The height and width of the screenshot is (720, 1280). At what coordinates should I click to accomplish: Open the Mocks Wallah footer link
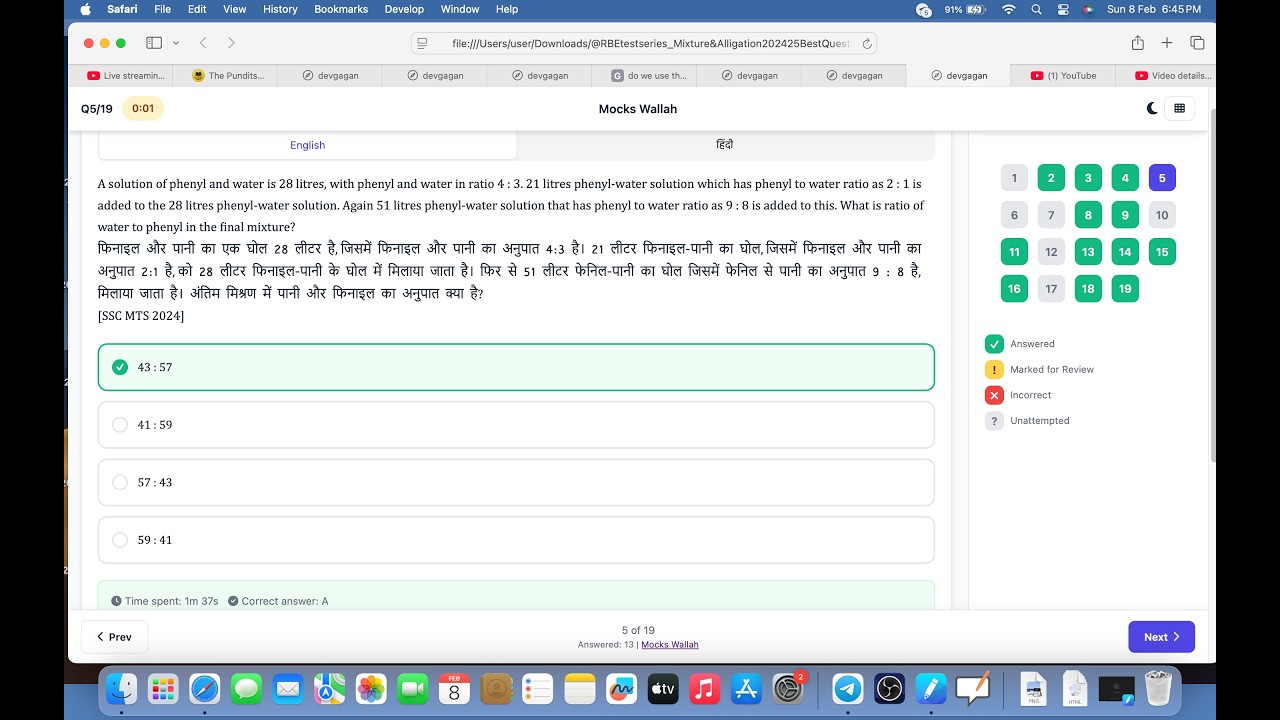click(x=670, y=645)
